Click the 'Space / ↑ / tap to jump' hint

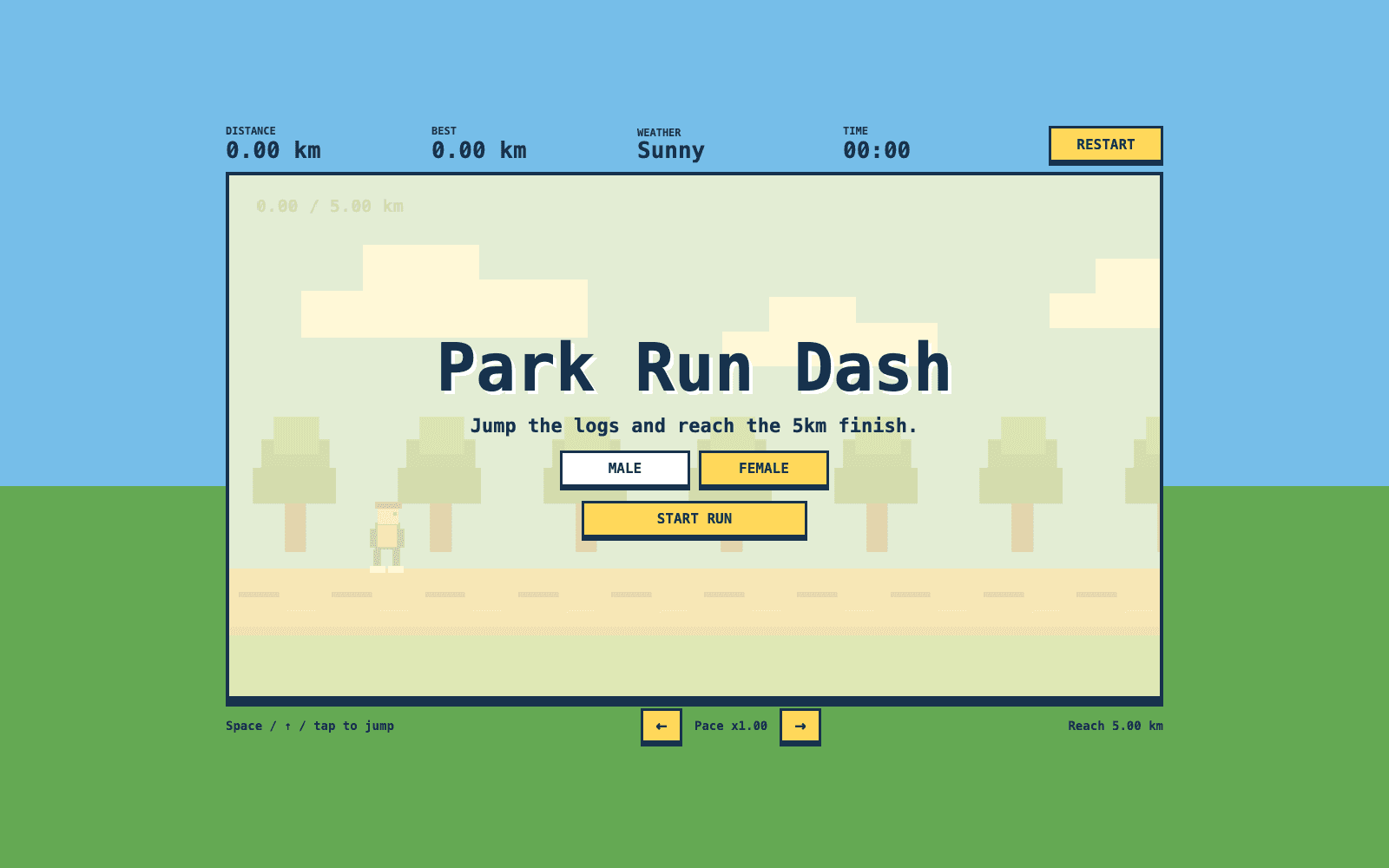pos(310,726)
